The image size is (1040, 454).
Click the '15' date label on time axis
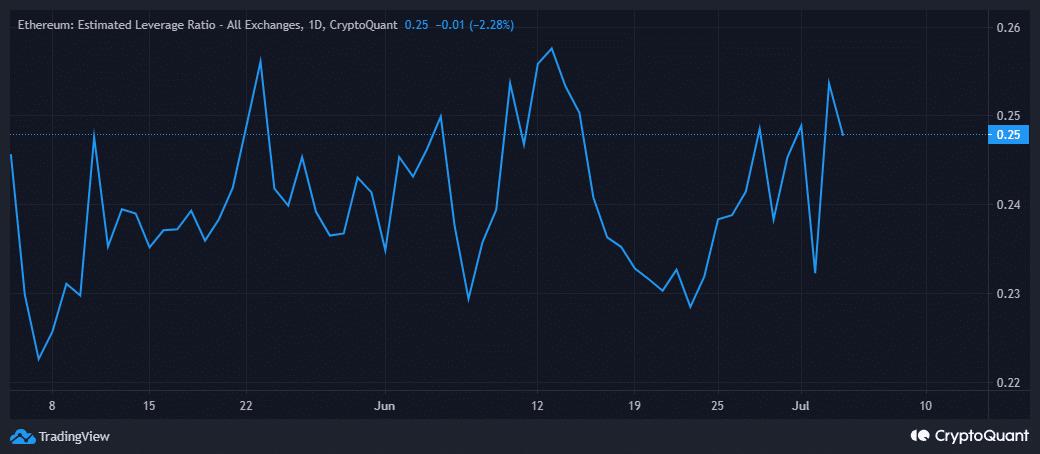click(149, 406)
